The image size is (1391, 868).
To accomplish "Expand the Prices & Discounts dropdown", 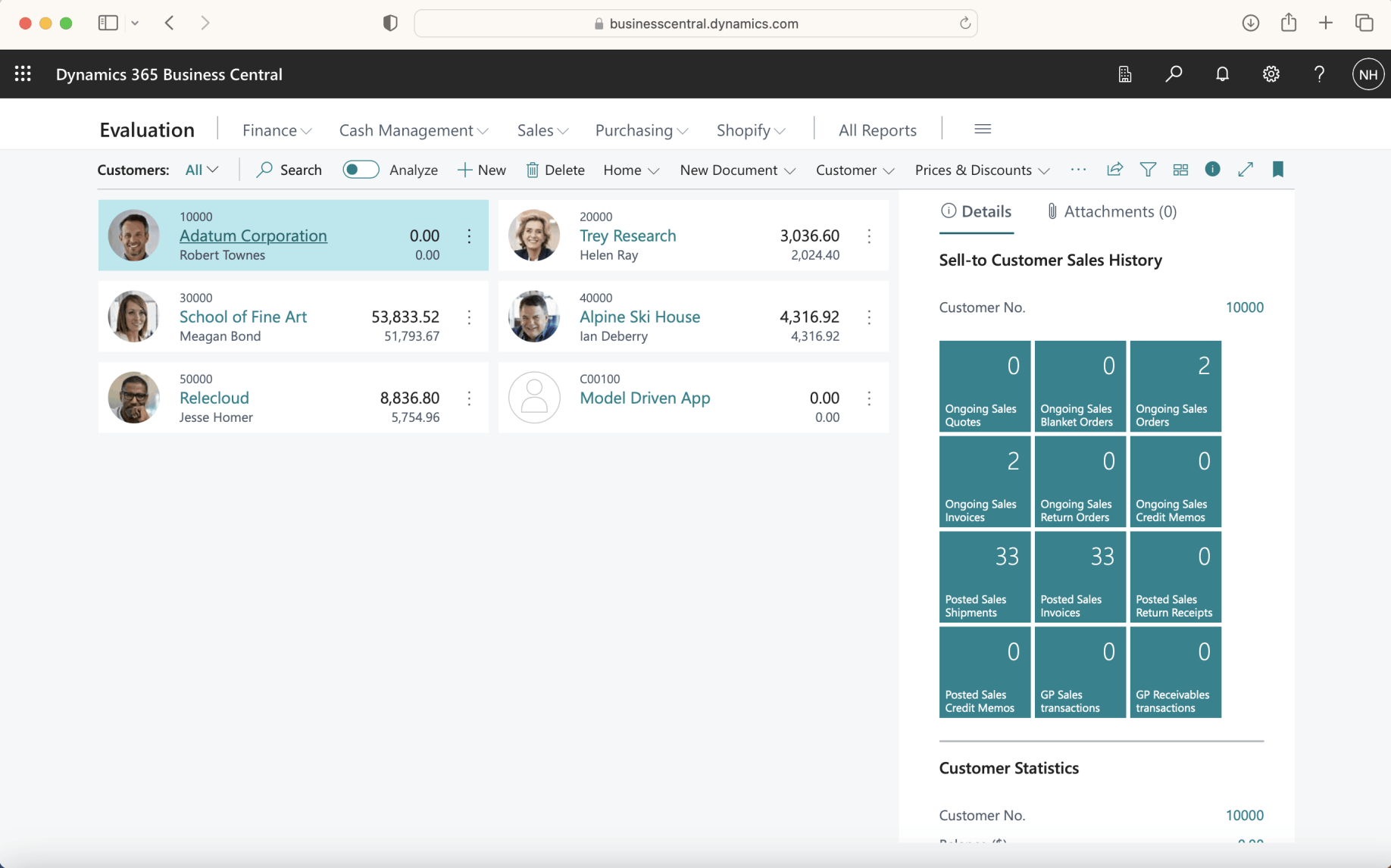I will (x=982, y=170).
